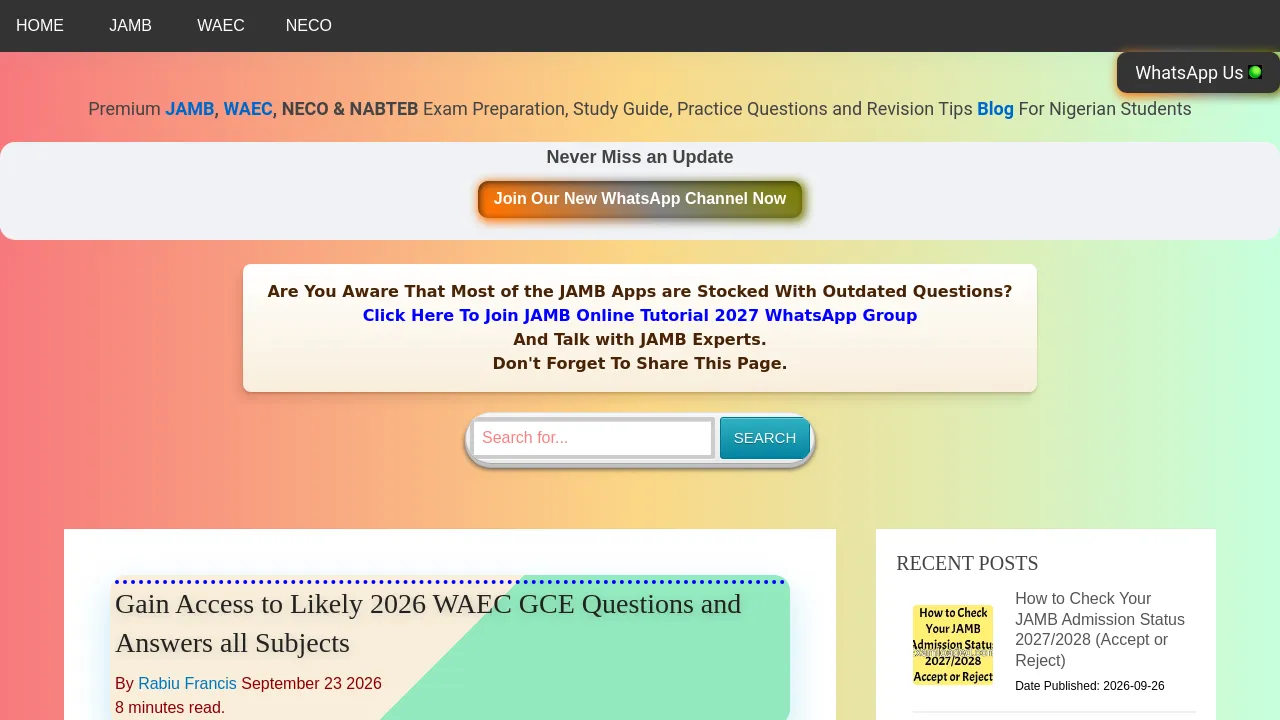Go to WAEC in top navigation
1280x720 pixels.
[221, 26]
